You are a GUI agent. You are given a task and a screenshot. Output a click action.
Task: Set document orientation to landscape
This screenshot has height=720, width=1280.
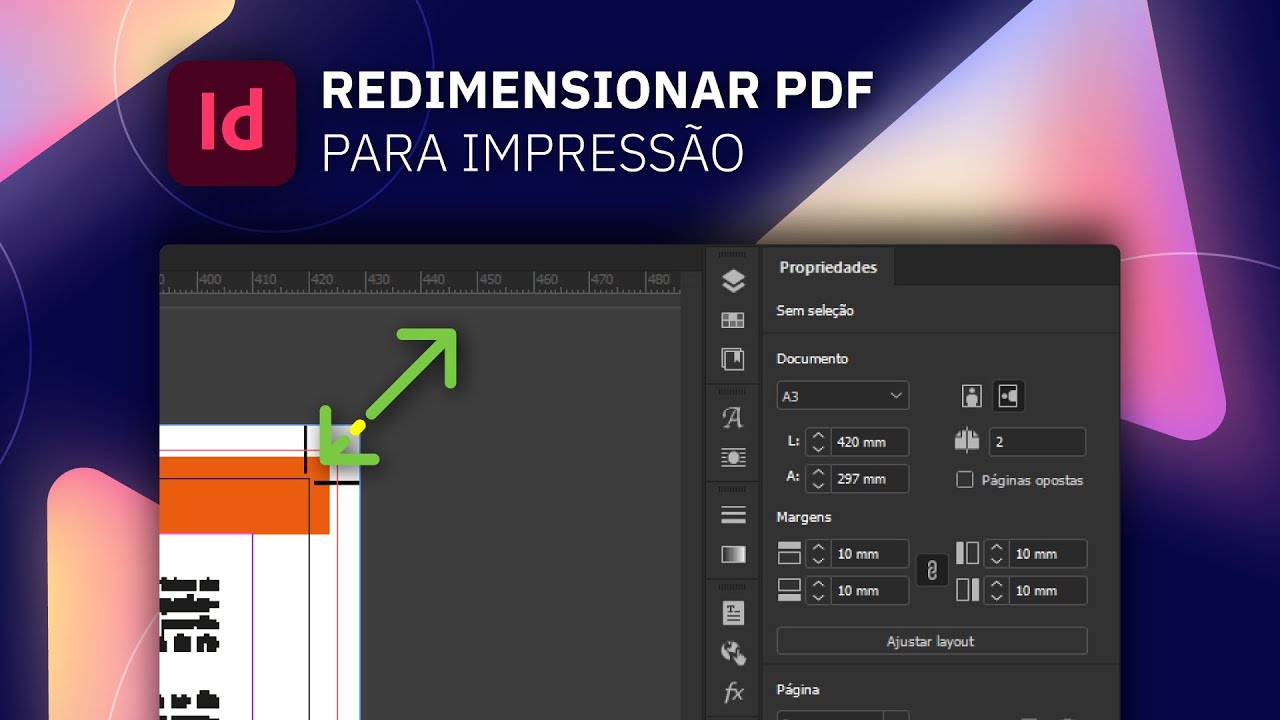(x=1008, y=396)
